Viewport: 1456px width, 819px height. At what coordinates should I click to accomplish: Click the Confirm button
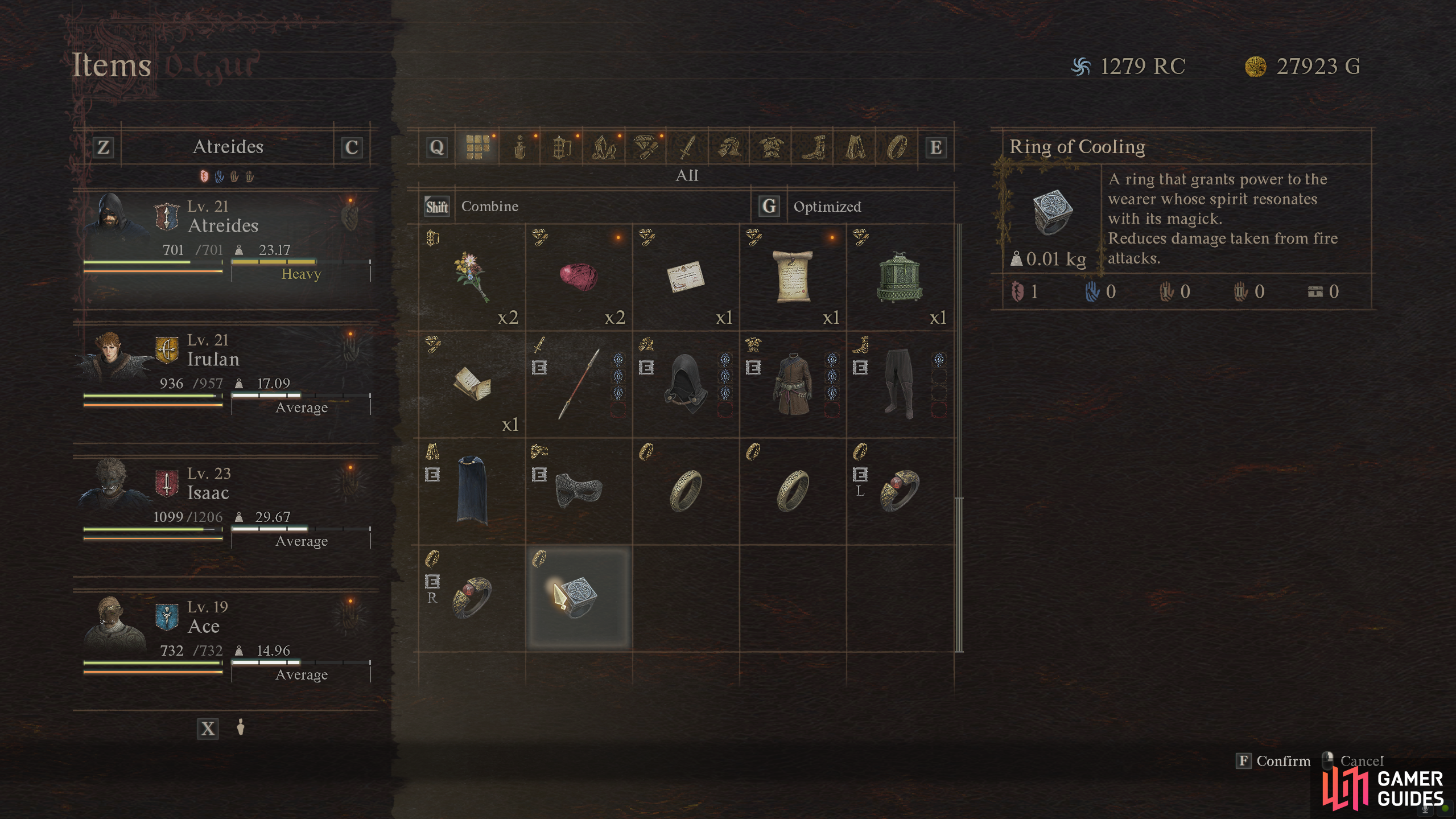point(1273,761)
